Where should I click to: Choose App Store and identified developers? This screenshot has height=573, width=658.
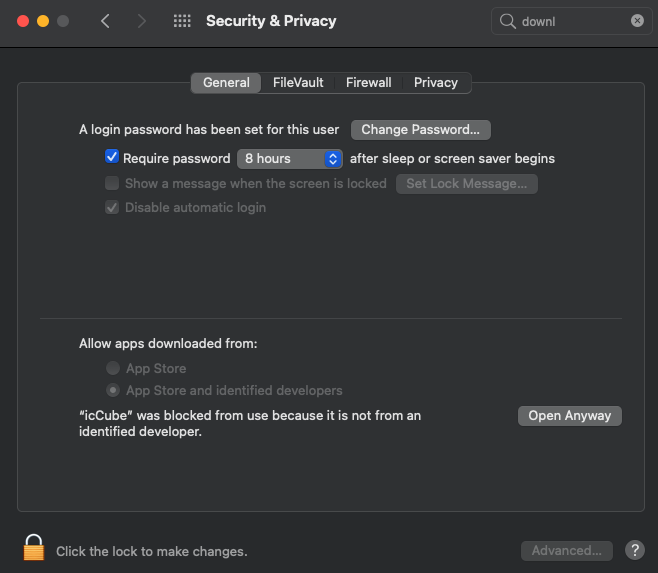coord(113,390)
